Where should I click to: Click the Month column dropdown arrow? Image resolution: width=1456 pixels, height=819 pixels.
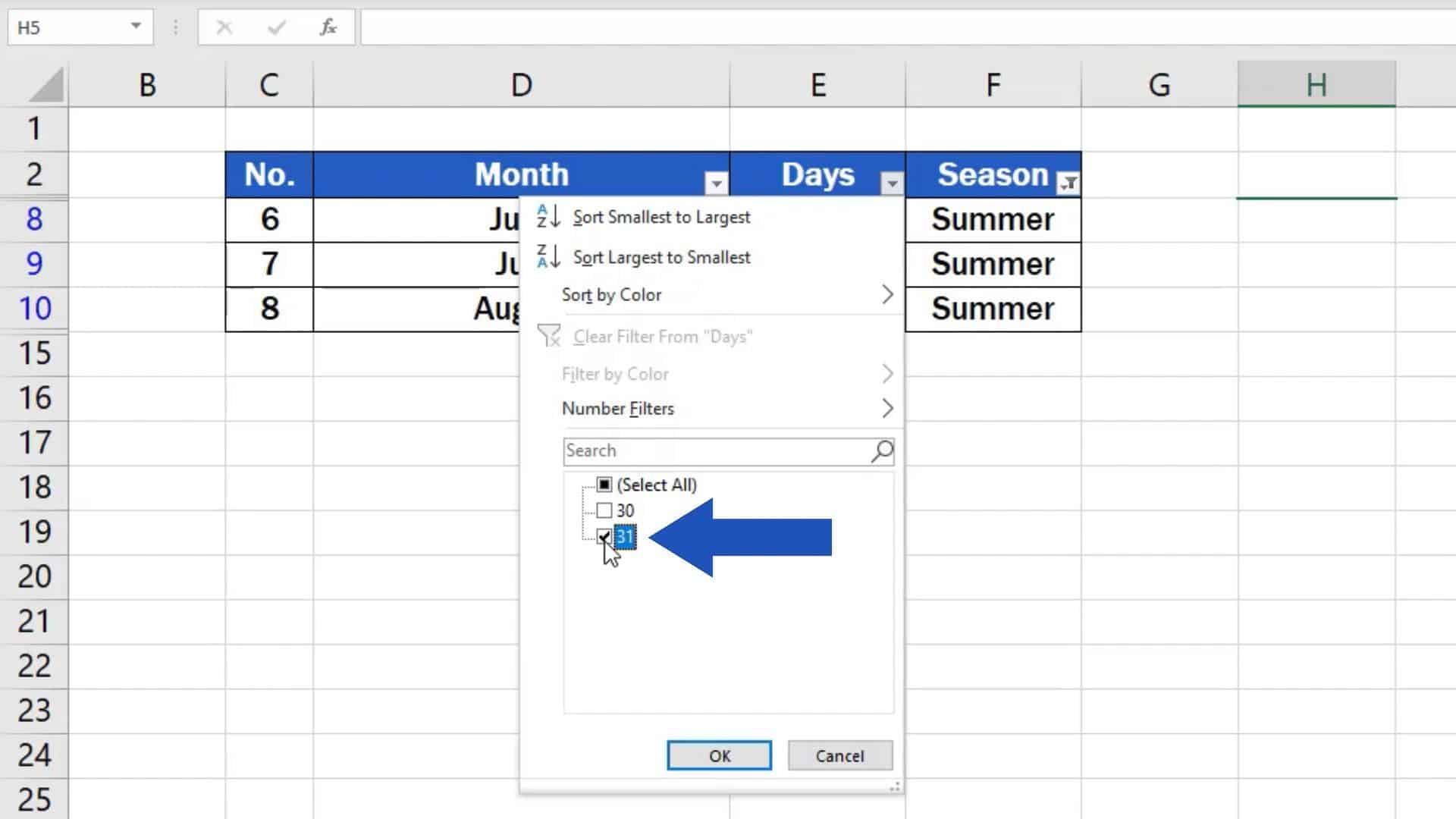point(715,183)
